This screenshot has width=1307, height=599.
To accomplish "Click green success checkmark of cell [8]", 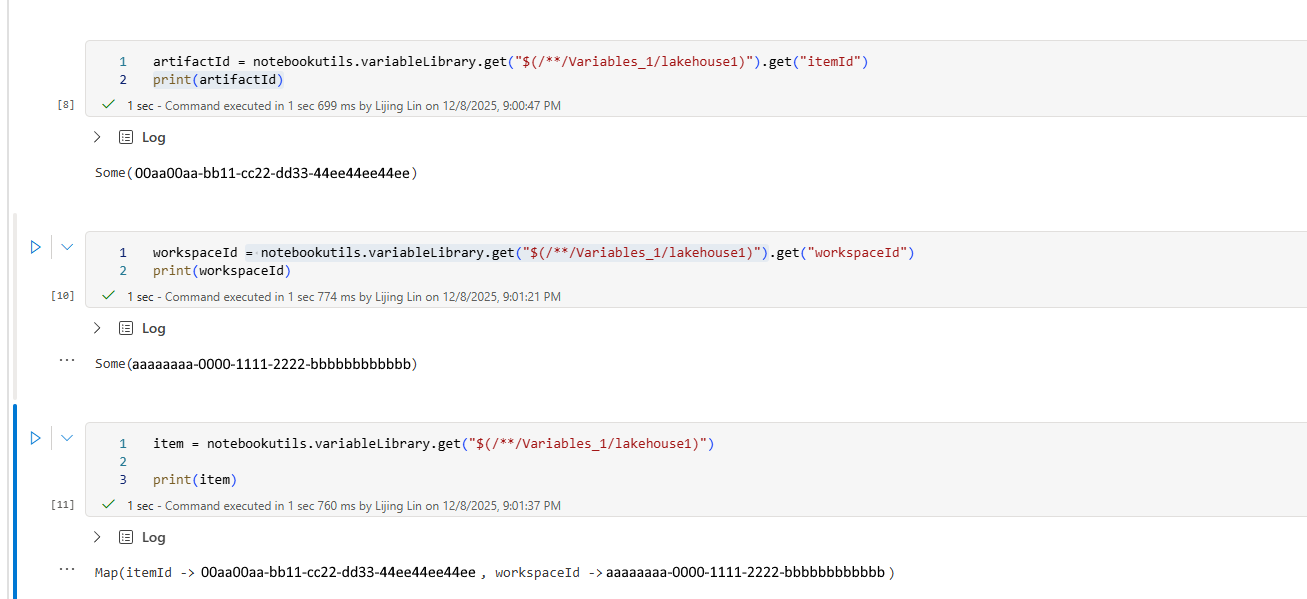I will 108,105.
